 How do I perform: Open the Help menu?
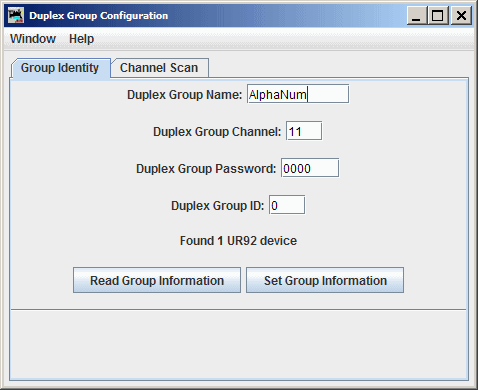(81, 39)
